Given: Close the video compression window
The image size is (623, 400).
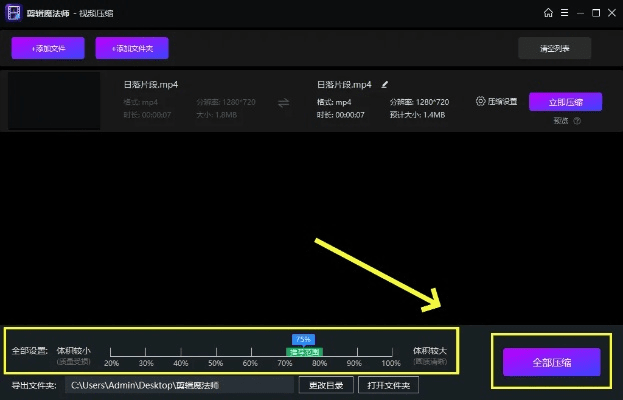Looking at the screenshot, I should (x=612, y=13).
